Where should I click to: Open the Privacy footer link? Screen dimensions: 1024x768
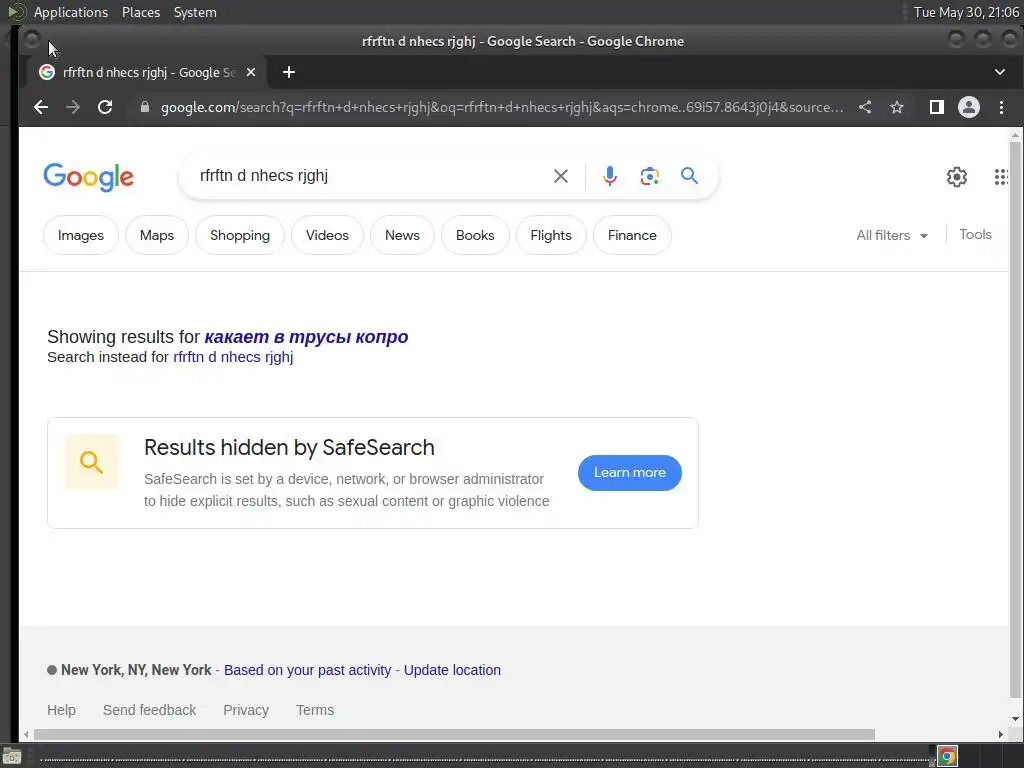[246, 710]
